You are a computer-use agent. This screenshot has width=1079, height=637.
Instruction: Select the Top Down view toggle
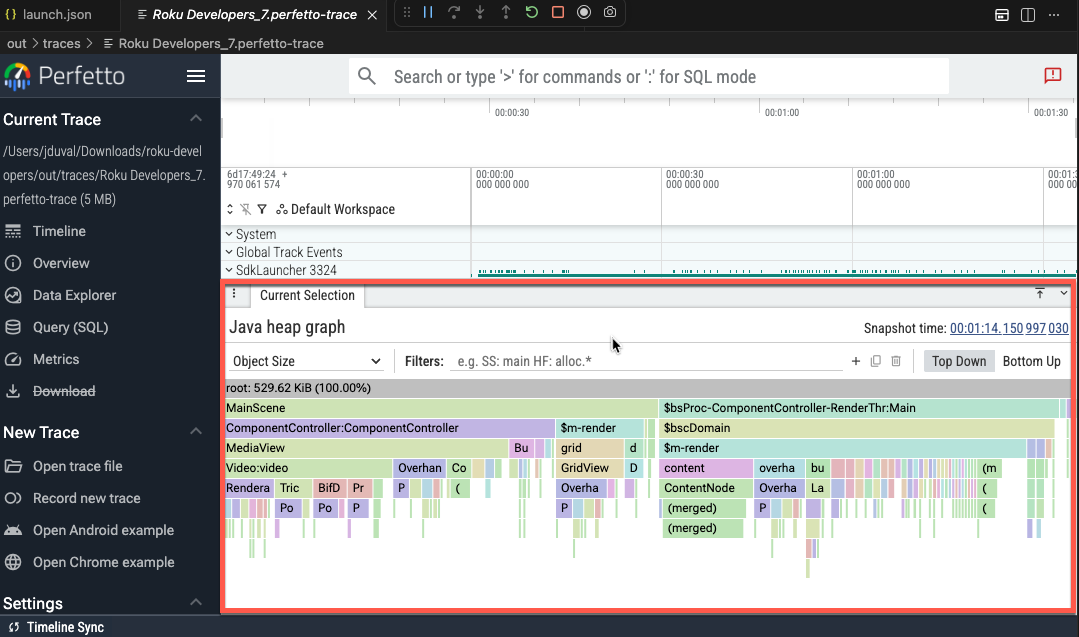point(959,361)
